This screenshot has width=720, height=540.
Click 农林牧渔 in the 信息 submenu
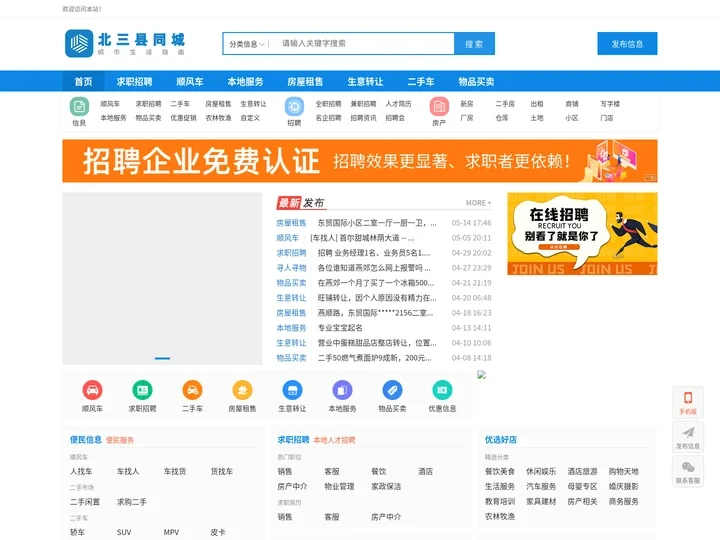[218, 118]
